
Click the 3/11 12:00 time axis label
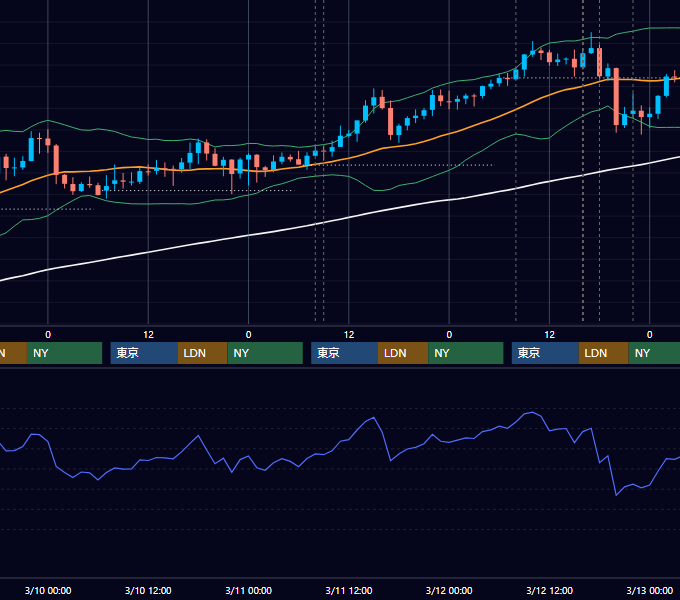[x=349, y=590]
